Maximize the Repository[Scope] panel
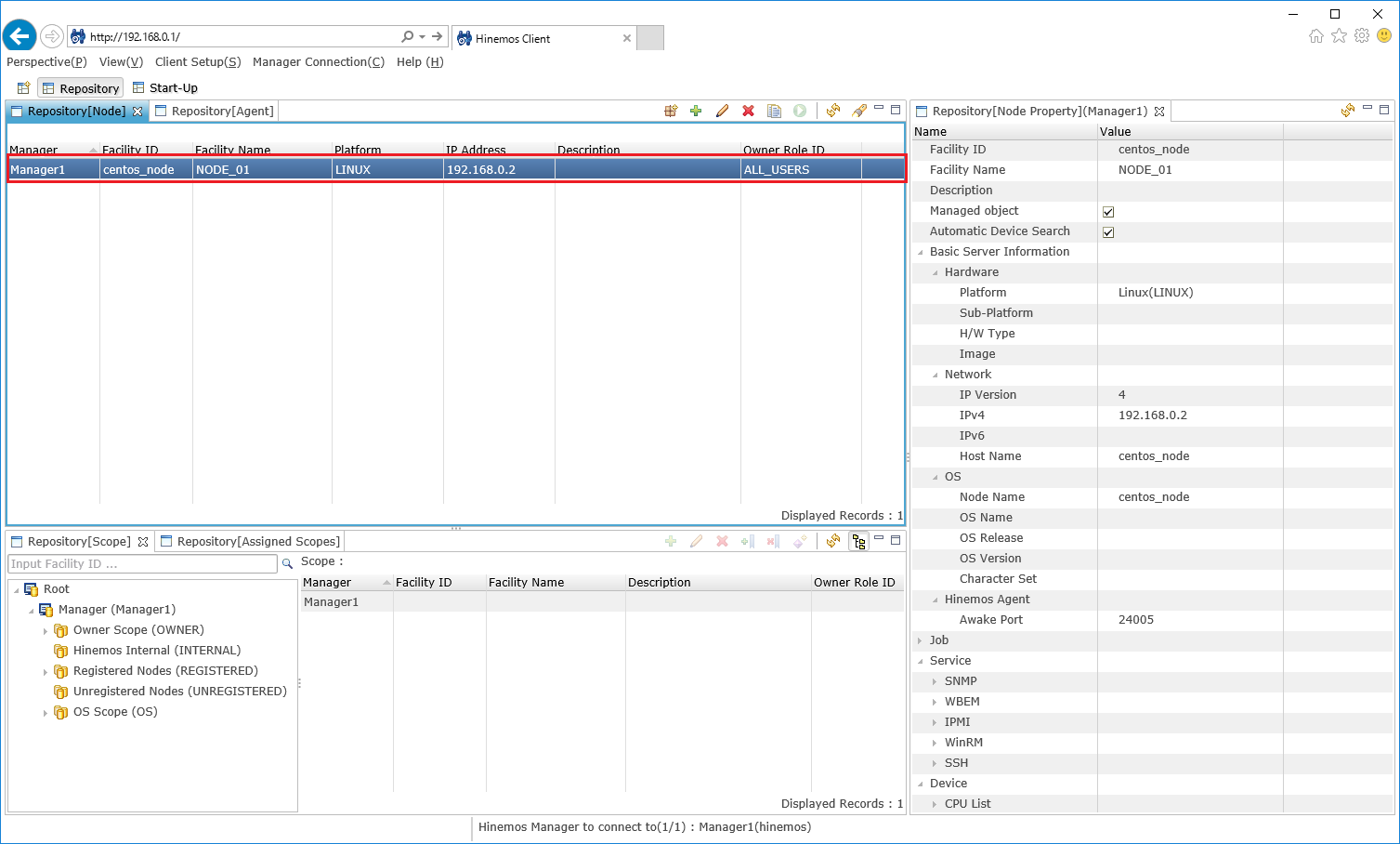This screenshot has height=844, width=1400. pyautogui.click(x=896, y=540)
